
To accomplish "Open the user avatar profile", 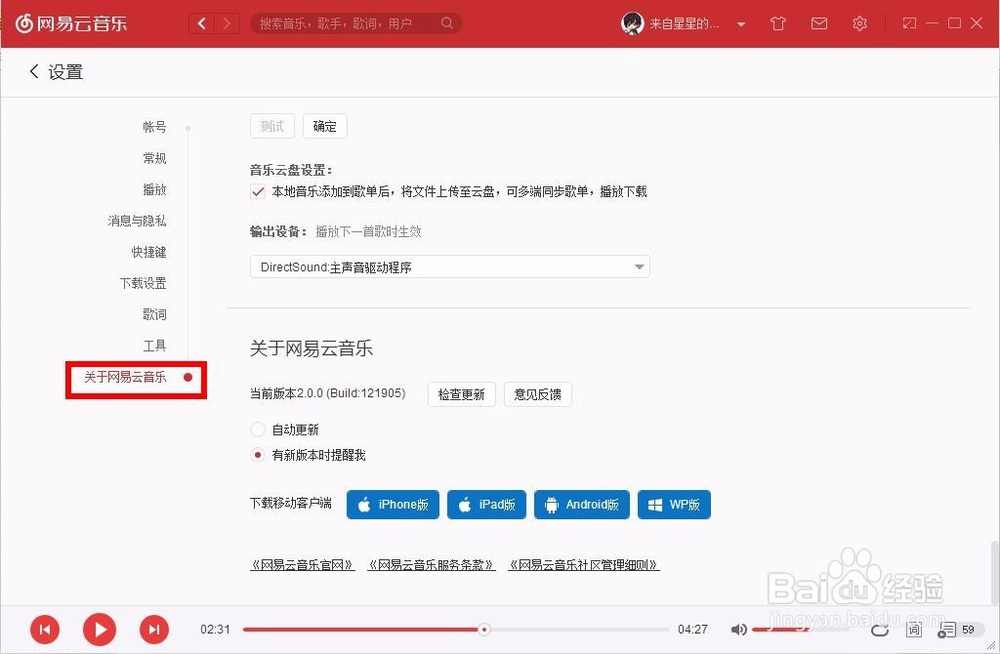I will tap(632, 24).
